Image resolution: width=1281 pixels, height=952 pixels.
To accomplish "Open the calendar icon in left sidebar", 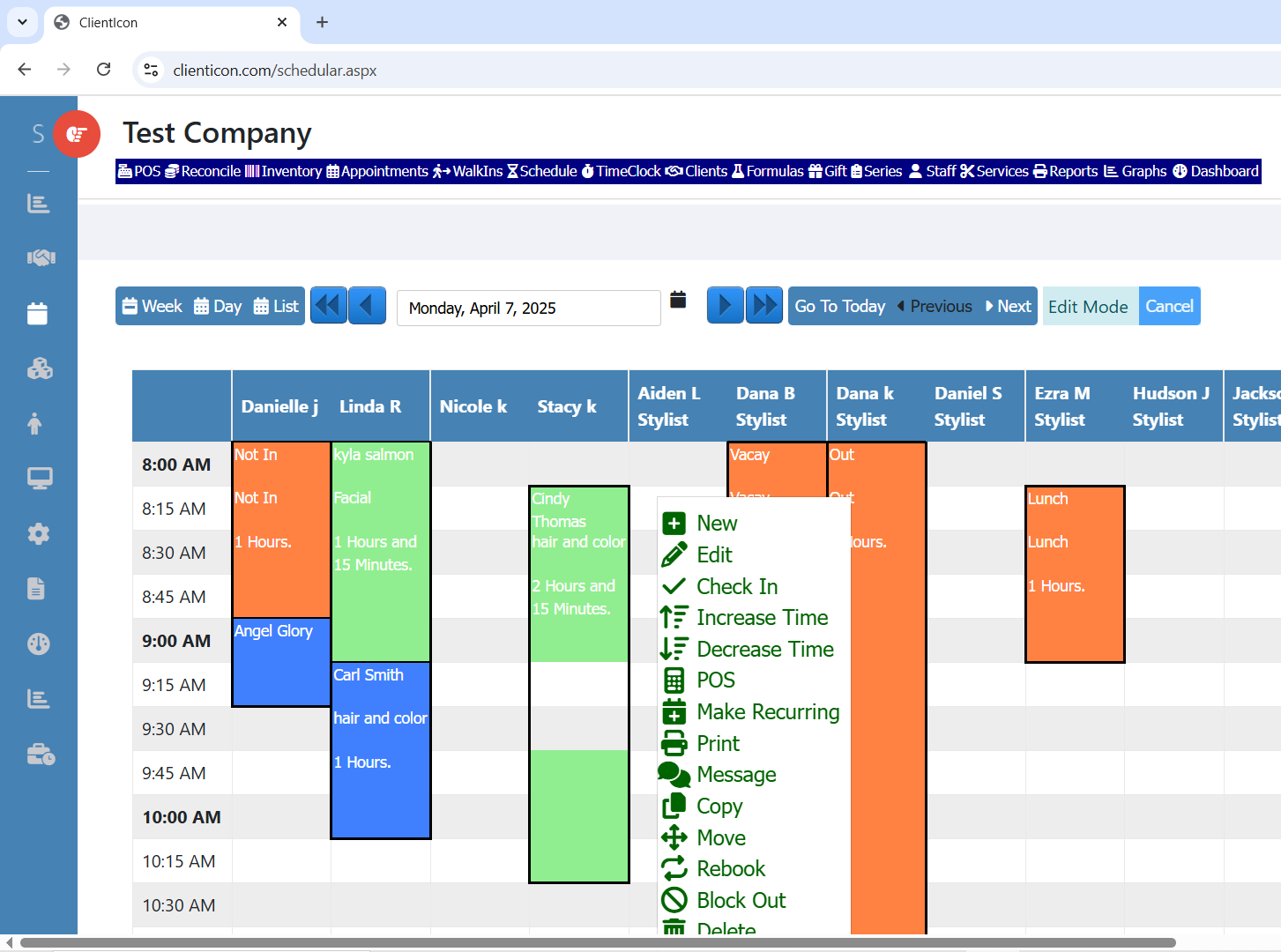I will (38, 314).
